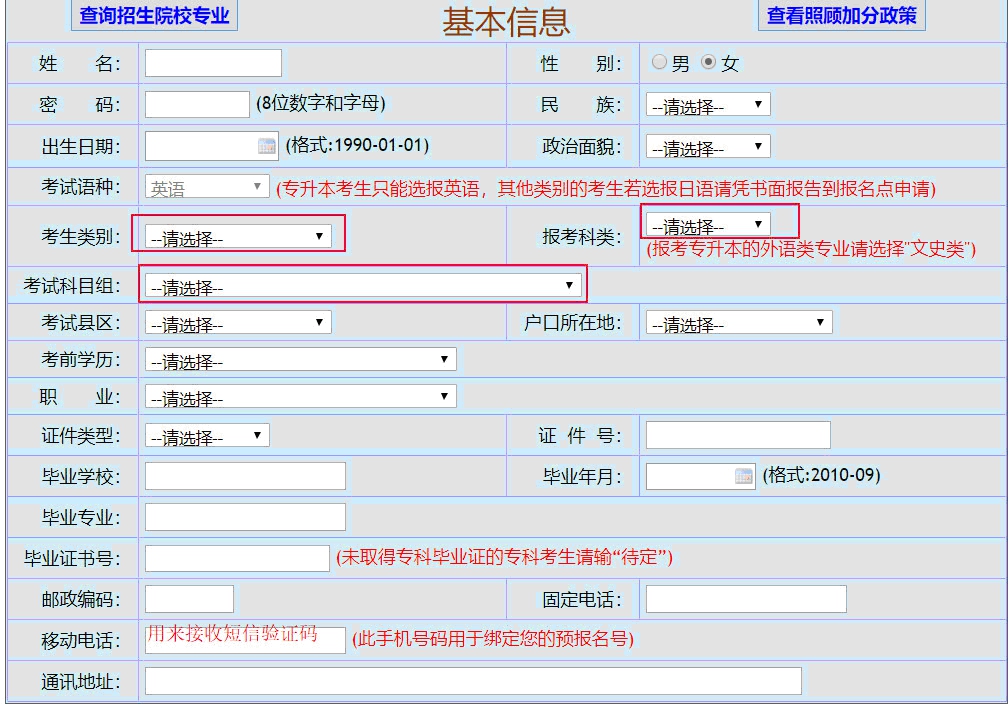Click the red 报考专升本的外语类专业 note

click(x=811, y=248)
